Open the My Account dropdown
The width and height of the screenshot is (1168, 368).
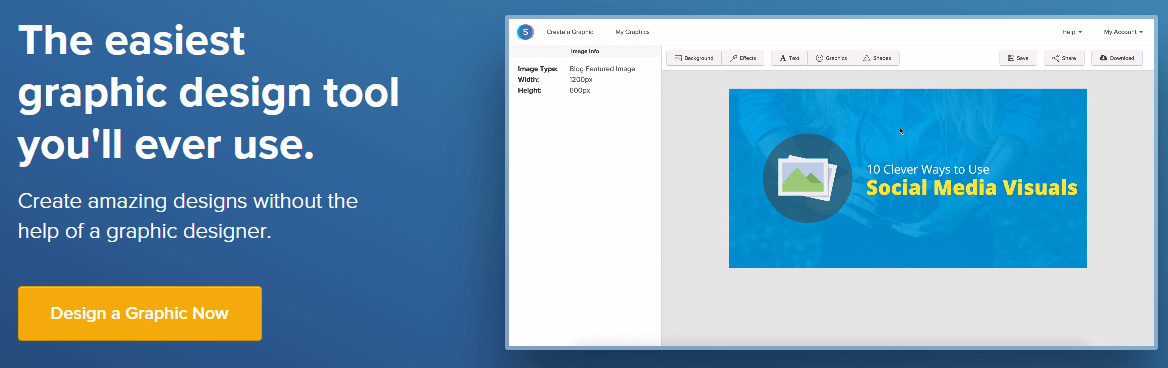1123,32
